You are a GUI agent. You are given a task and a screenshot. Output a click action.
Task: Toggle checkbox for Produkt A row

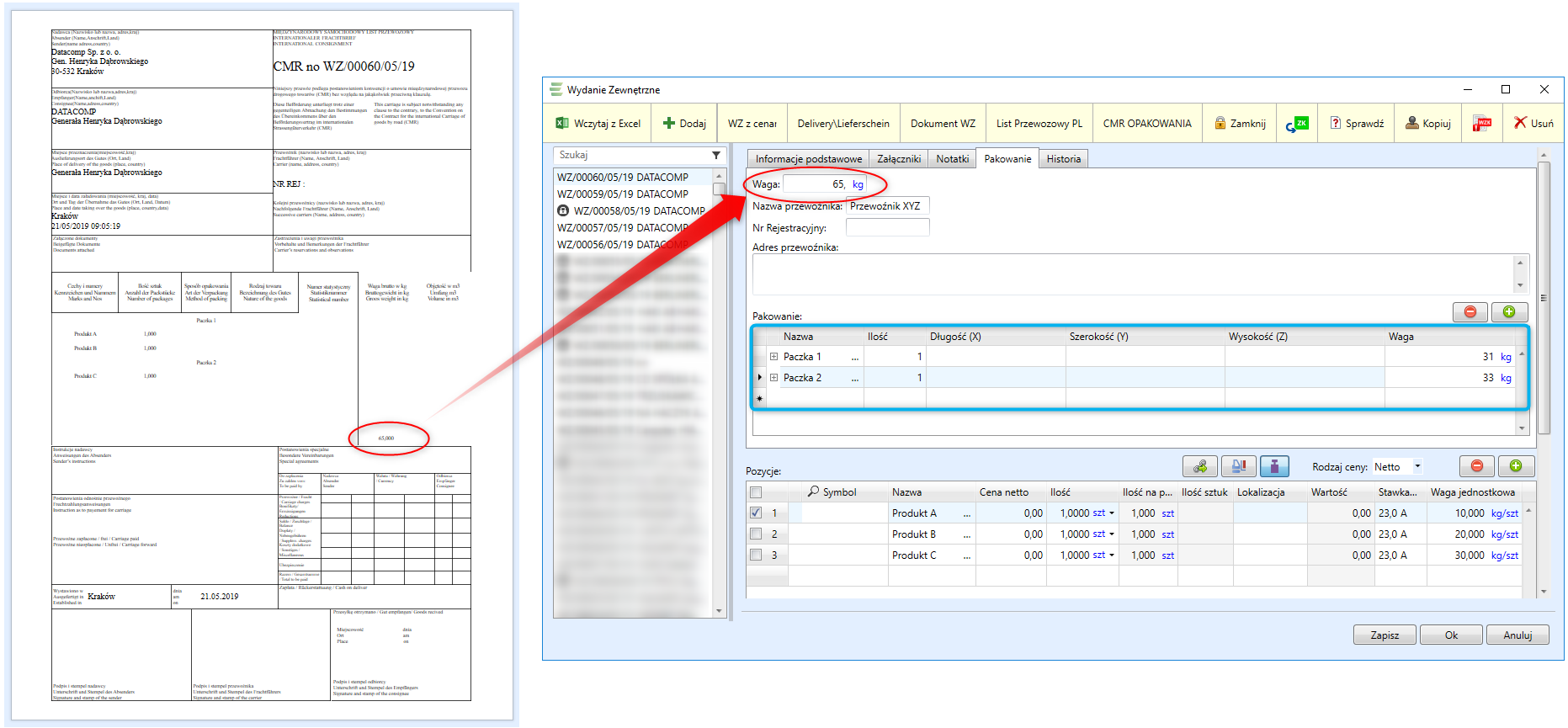756,513
